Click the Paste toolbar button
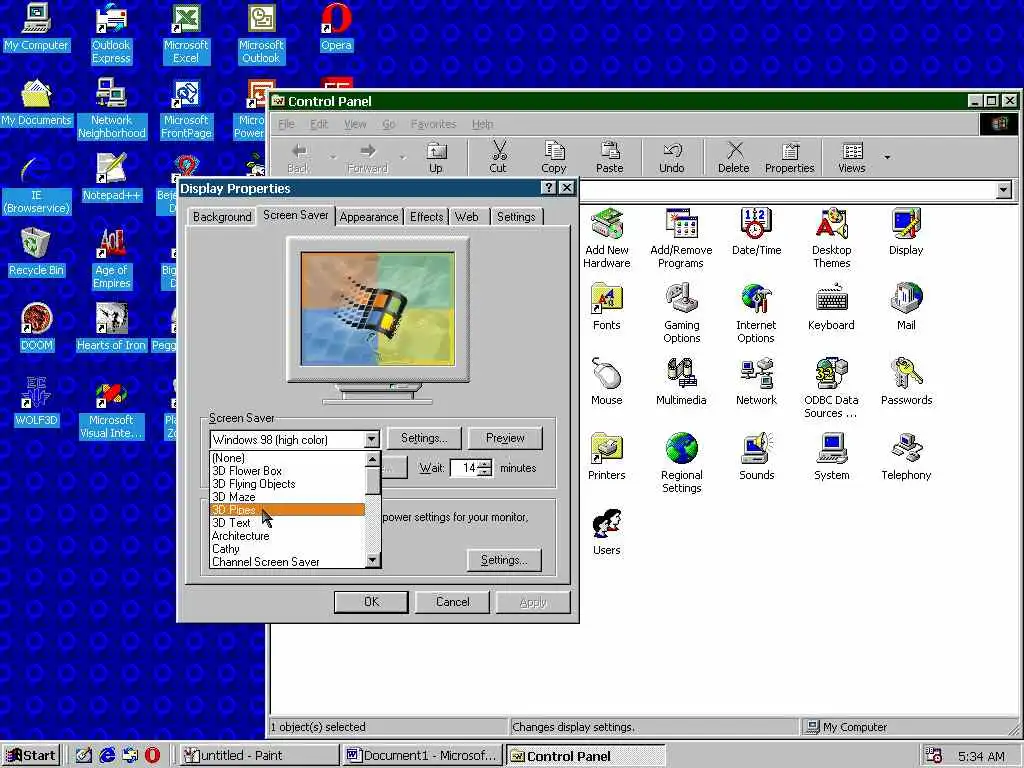Screen dimensions: 1024x768 (609, 158)
